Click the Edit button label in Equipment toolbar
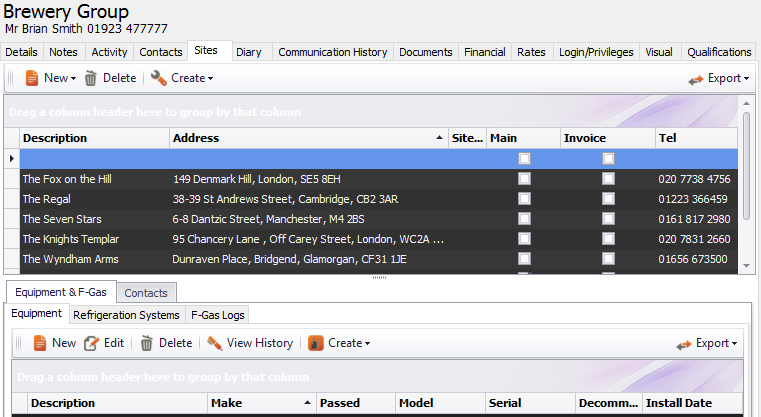This screenshot has height=417, width=761. [x=114, y=343]
